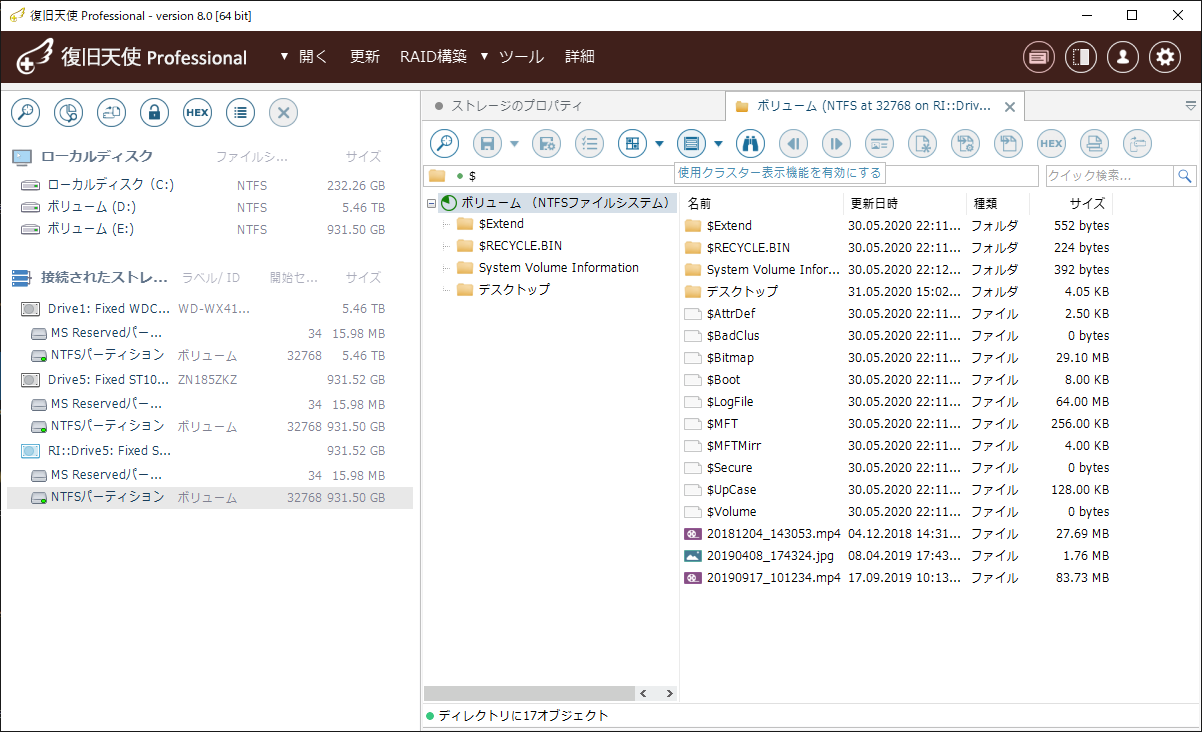Screen dimensions: 1202x732
Task: Click the padlock icon in left toolbar
Action: 154,113
